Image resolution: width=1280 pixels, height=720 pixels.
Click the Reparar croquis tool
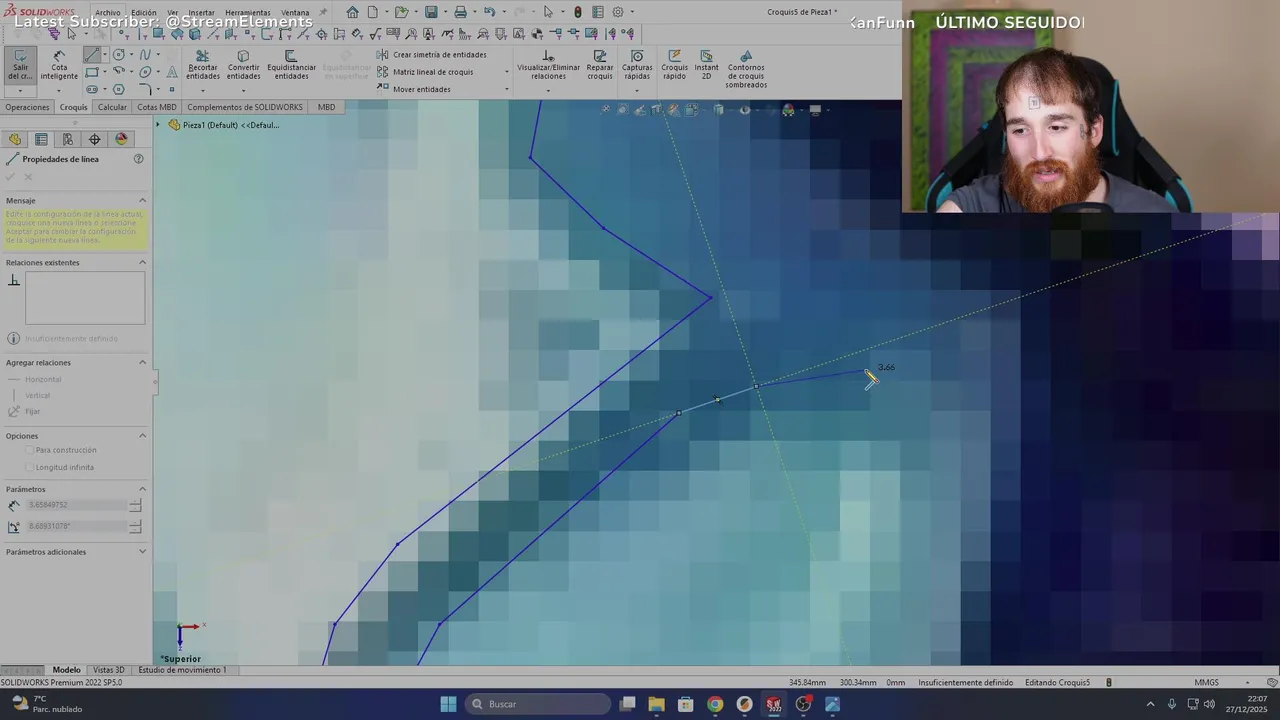[600, 65]
